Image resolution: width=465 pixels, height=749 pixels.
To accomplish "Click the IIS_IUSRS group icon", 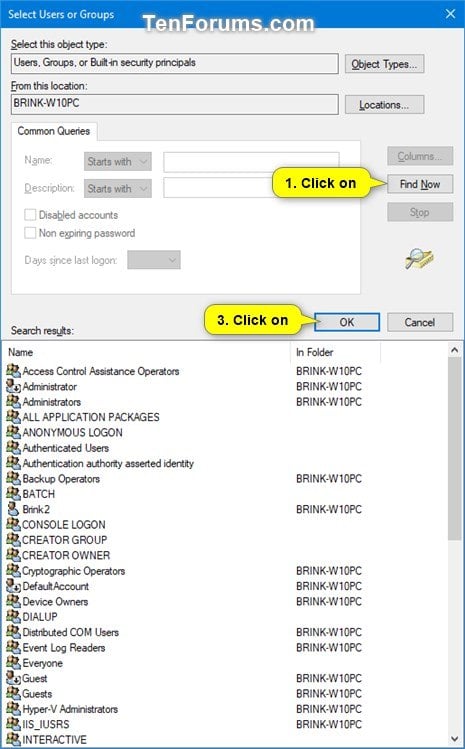I will click(13, 724).
